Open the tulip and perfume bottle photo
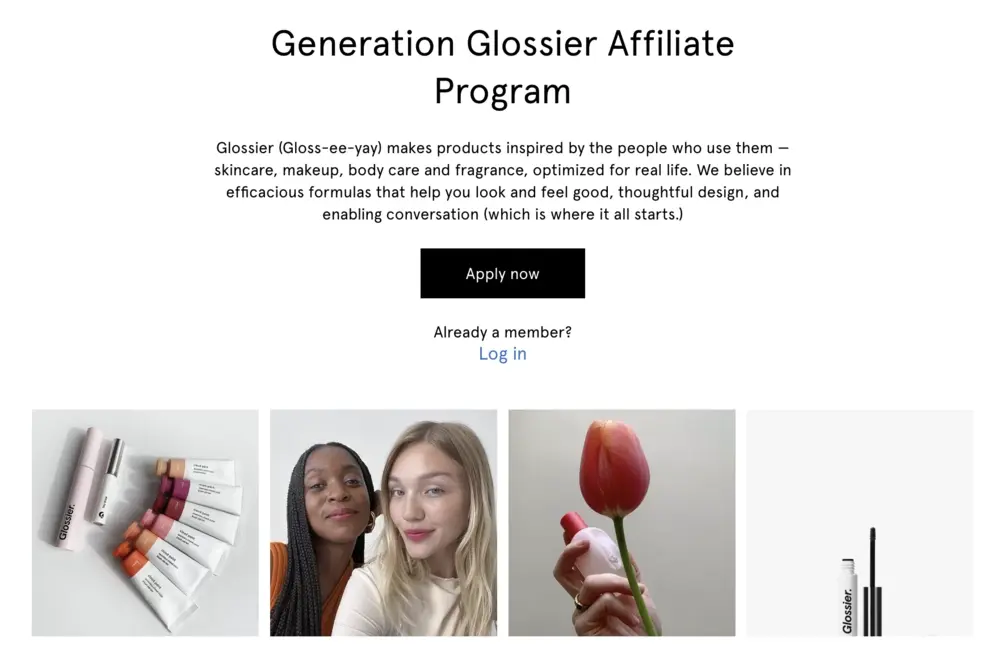This screenshot has width=1000, height=667. point(621,522)
